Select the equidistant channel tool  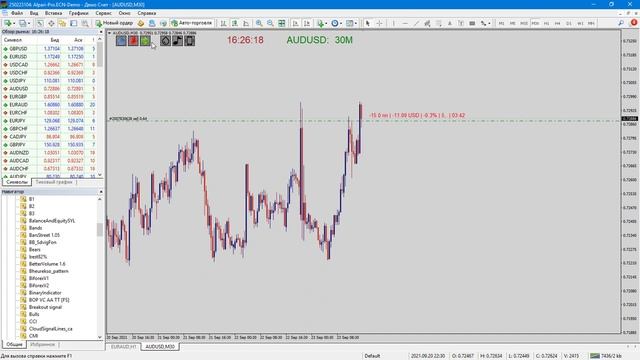[427, 23]
